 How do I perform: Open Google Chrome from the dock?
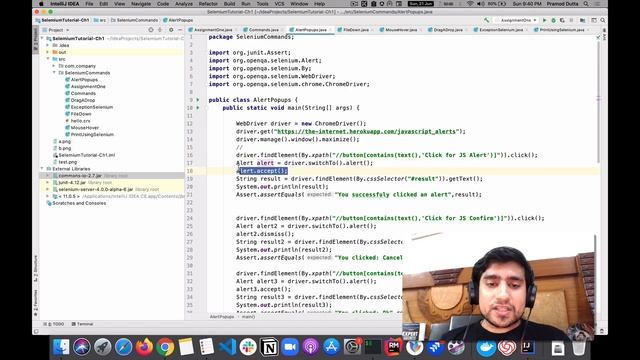click(x=165, y=347)
